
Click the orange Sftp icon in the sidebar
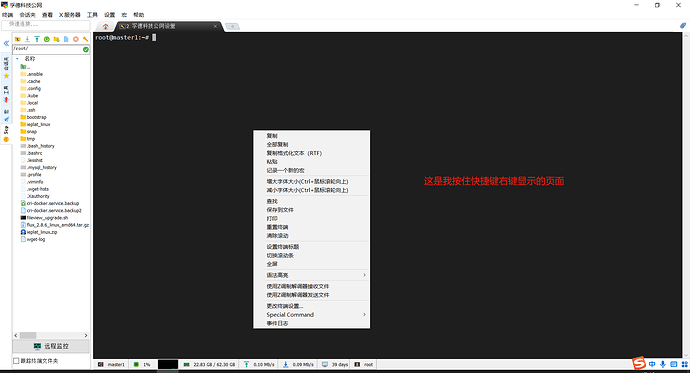click(x=6, y=139)
